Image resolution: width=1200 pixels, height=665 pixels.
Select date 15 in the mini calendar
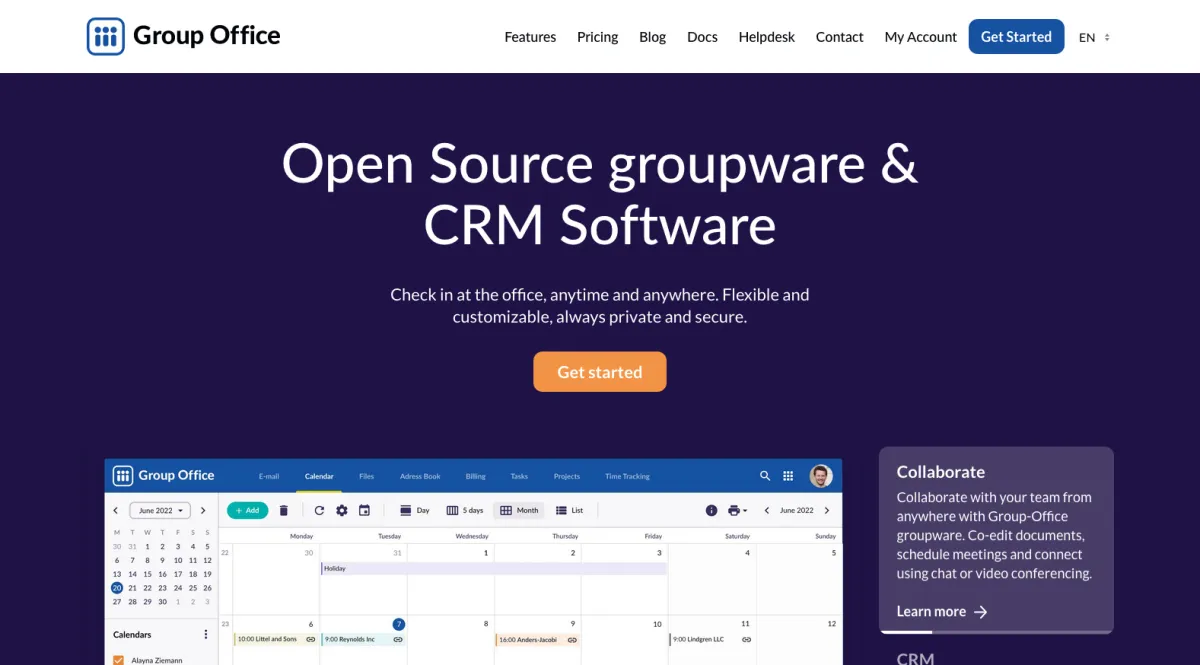pos(147,574)
